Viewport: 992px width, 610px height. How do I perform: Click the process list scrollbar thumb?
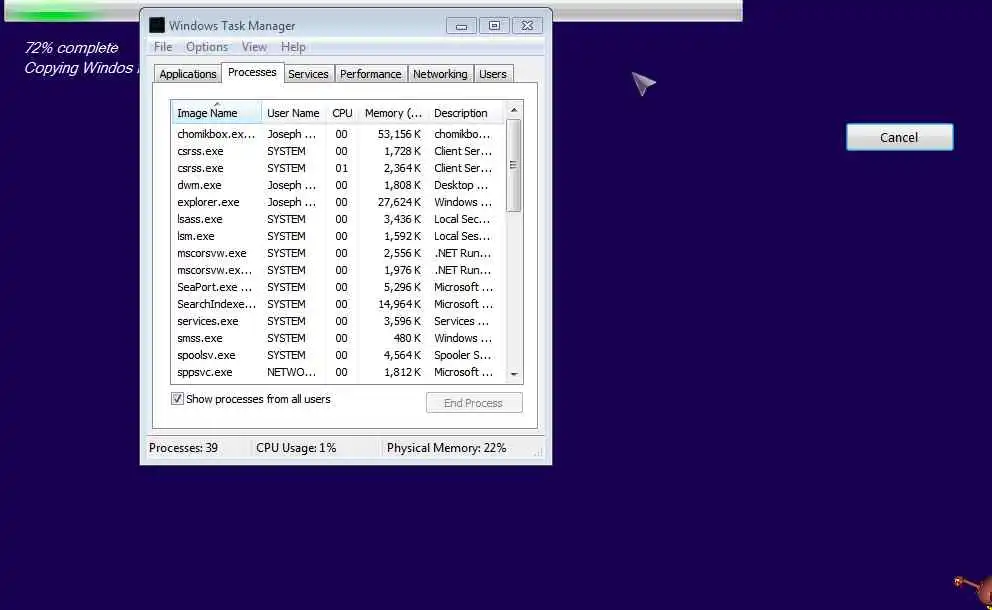514,165
